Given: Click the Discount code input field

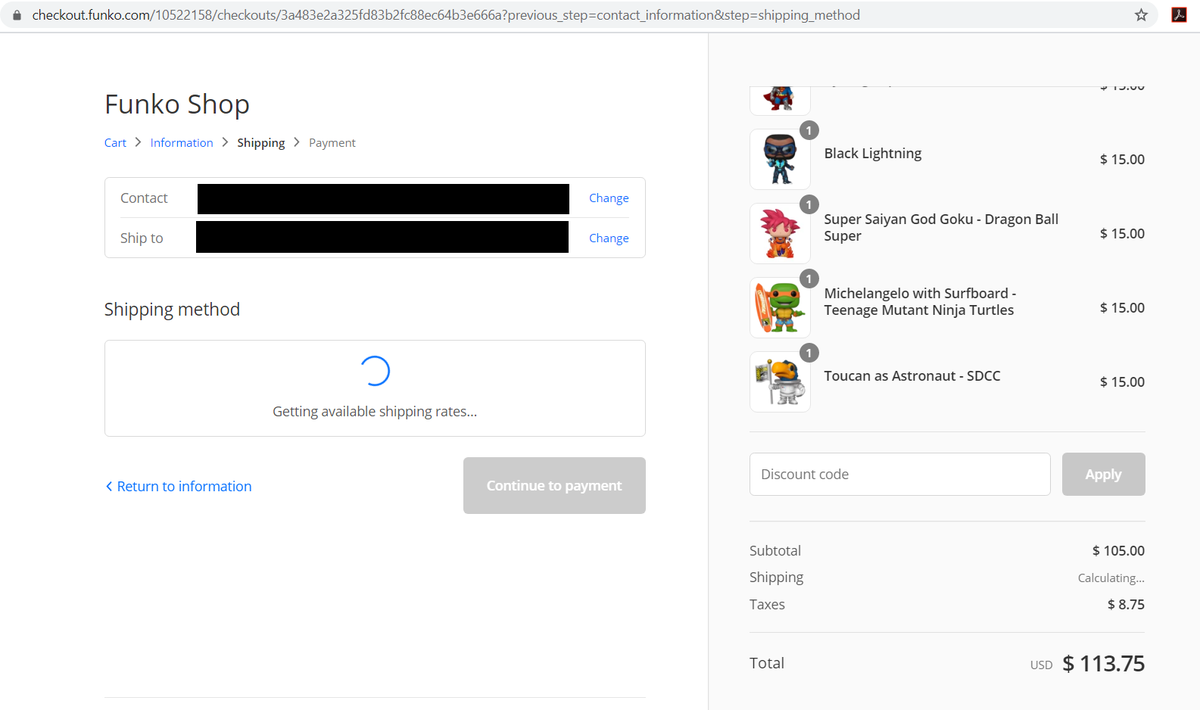Looking at the screenshot, I should (900, 474).
